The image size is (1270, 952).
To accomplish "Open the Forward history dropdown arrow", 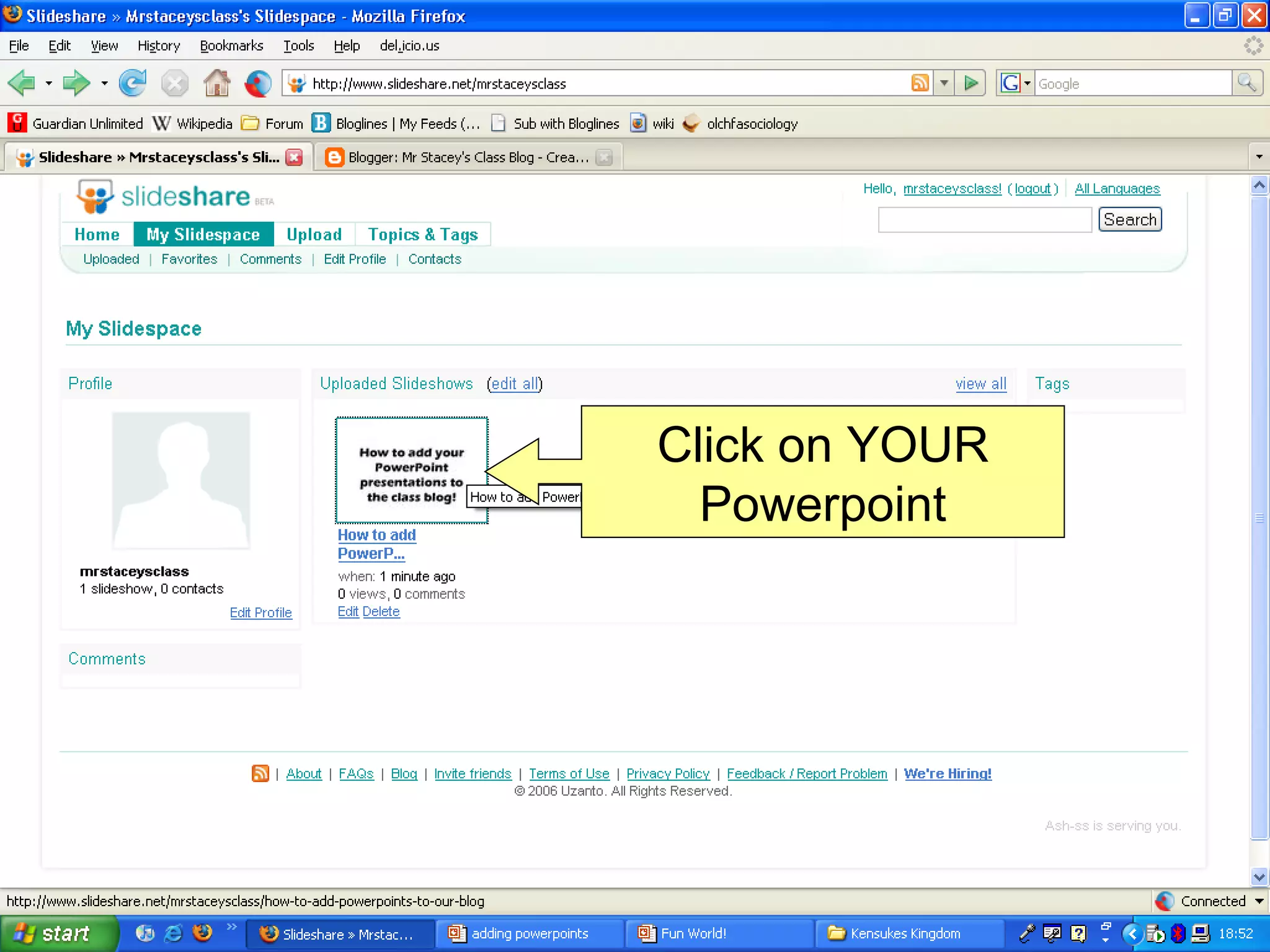I will point(104,83).
